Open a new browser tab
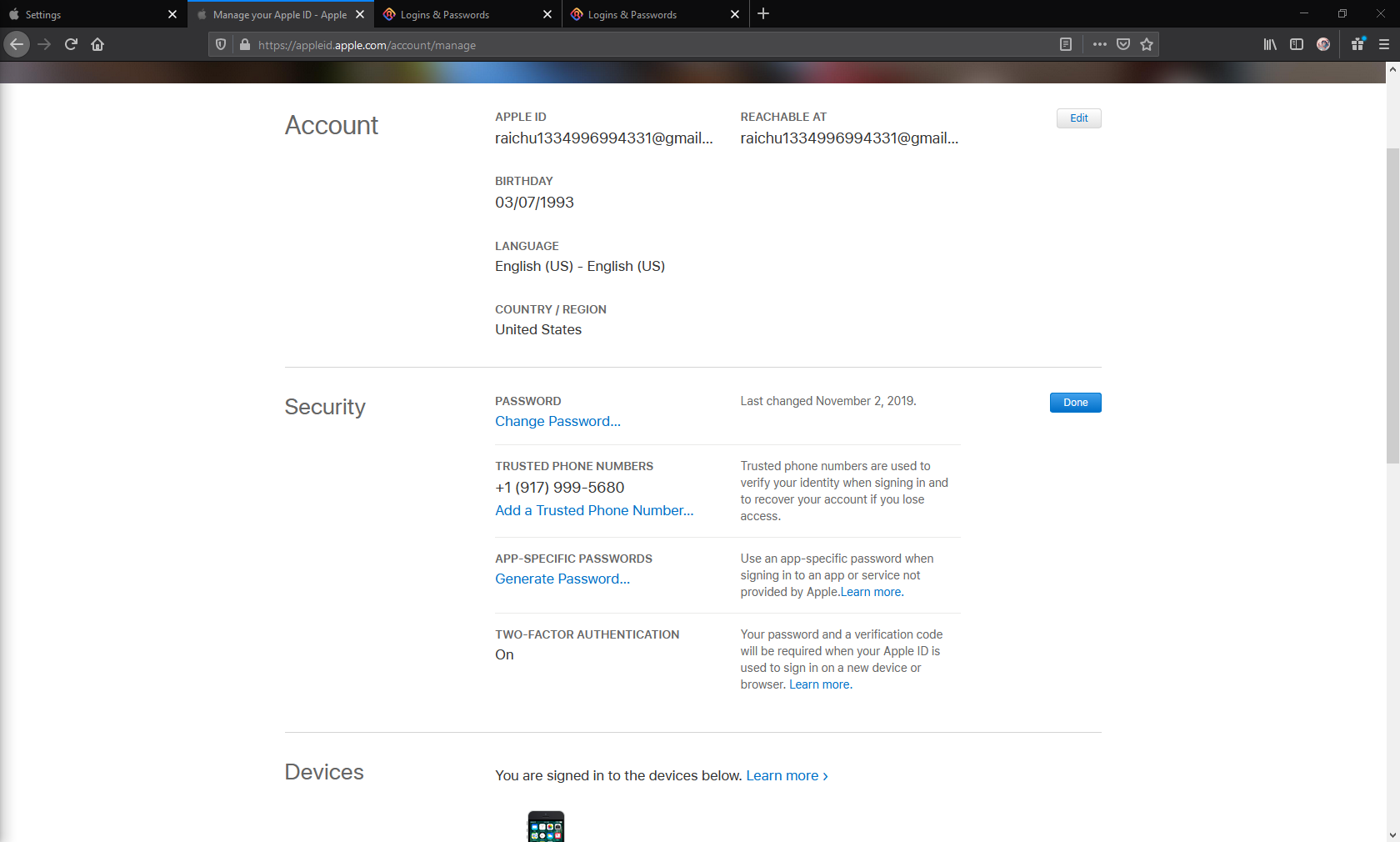 click(x=763, y=14)
